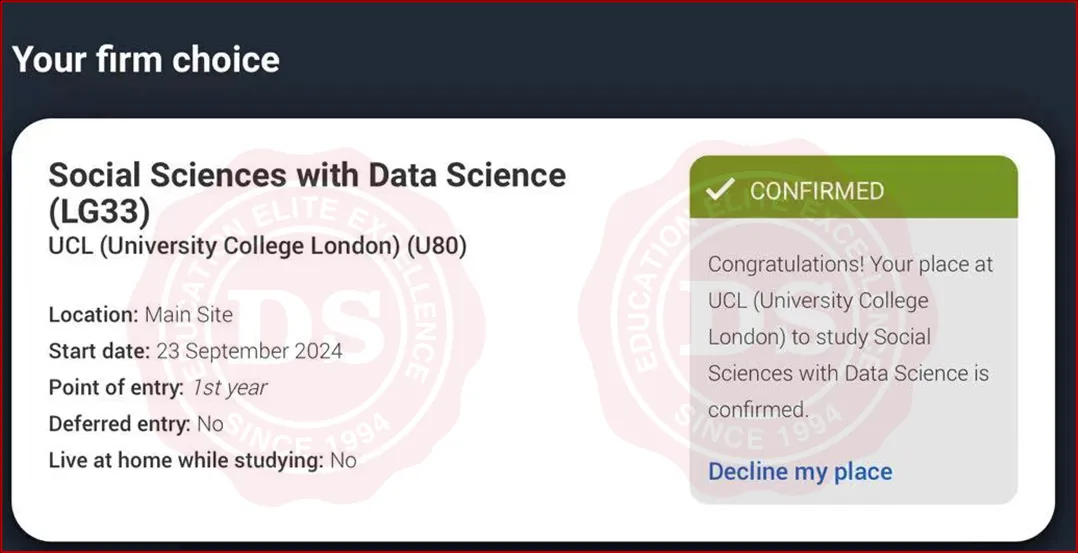Viewport: 1078px width, 553px height.
Task: Select the italic 1st year value
Action: point(229,387)
